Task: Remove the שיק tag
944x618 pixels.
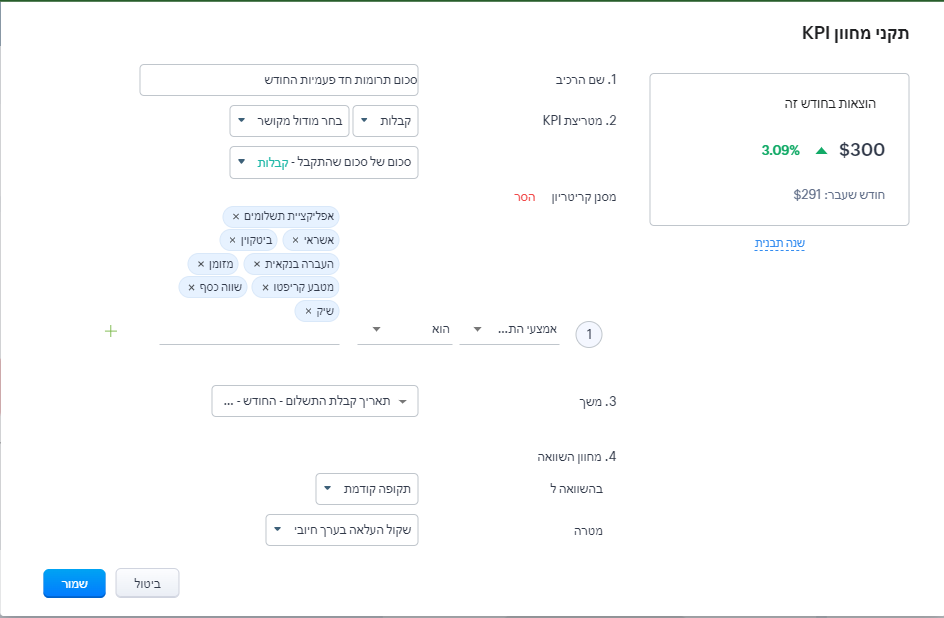Action: click(308, 311)
